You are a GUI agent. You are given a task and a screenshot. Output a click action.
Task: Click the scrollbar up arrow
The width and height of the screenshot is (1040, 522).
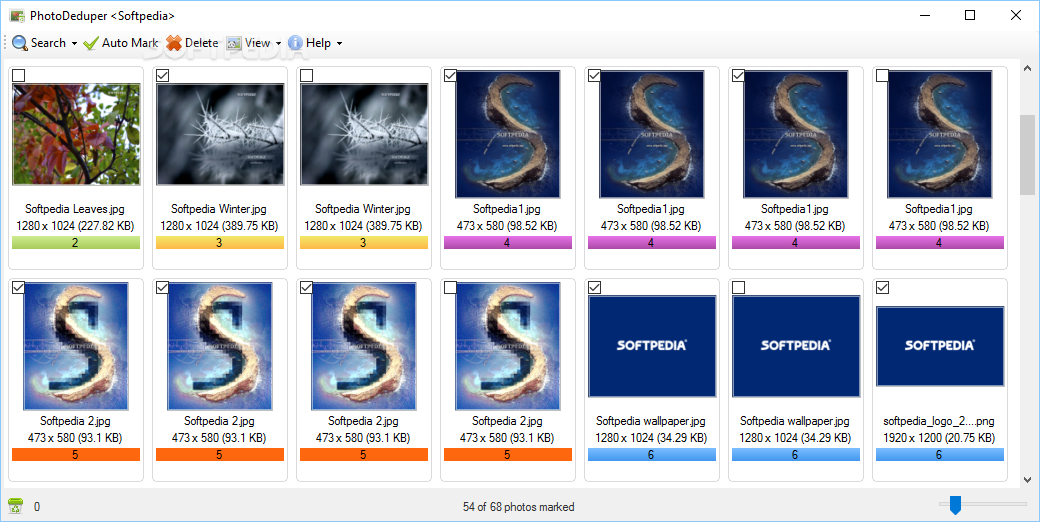(1027, 68)
